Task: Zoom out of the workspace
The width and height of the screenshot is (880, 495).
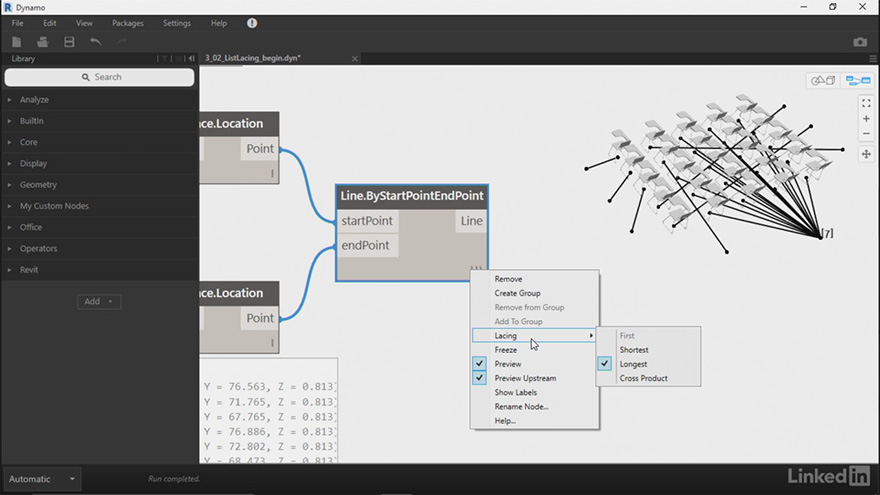Action: 866,134
